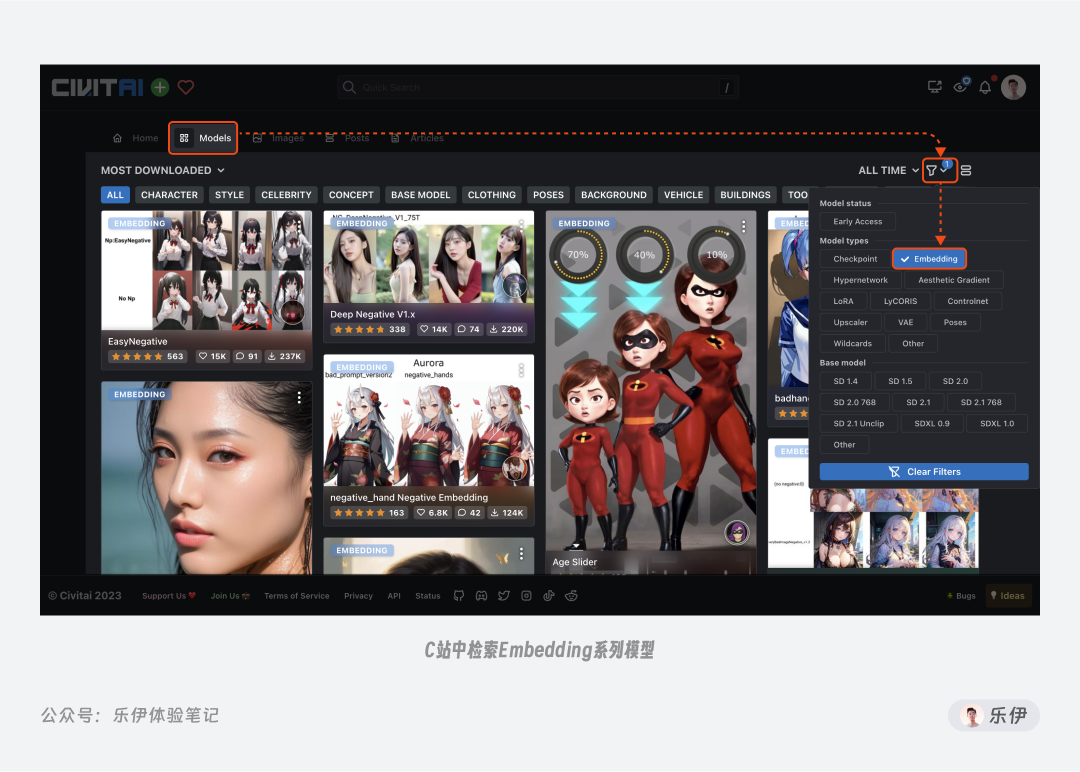Open the Models tab

click(x=203, y=138)
